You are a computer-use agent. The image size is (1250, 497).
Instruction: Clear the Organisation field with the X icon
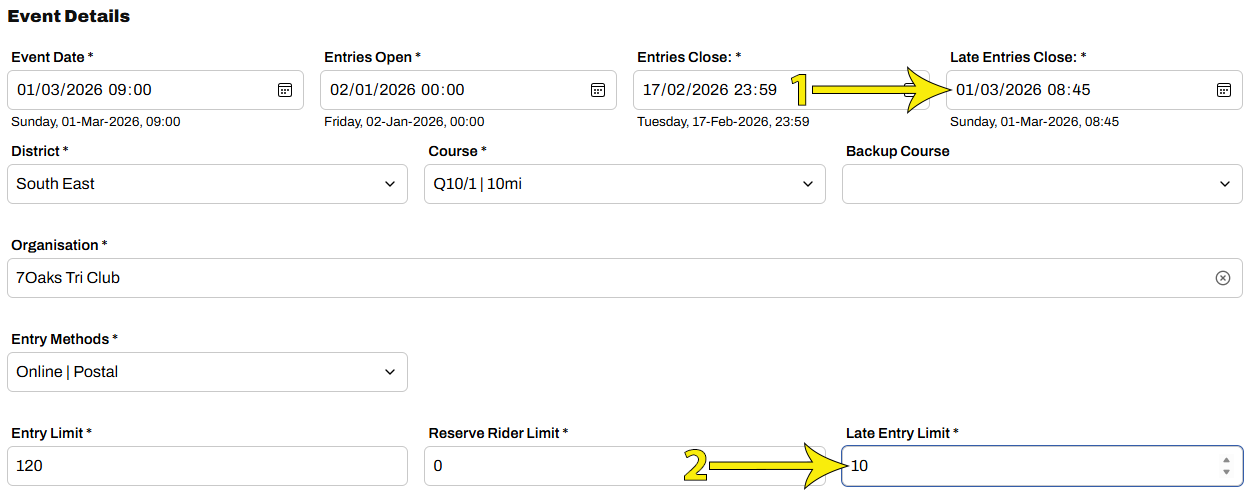pos(1222,278)
